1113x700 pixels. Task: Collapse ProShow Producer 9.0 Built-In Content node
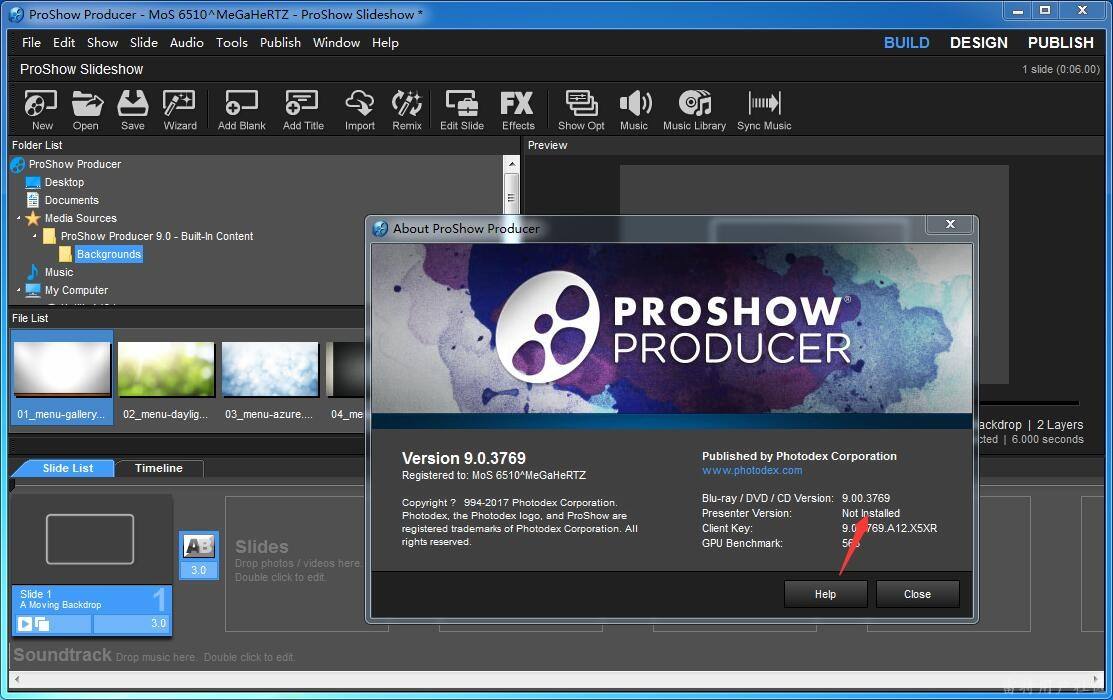tap(35, 236)
